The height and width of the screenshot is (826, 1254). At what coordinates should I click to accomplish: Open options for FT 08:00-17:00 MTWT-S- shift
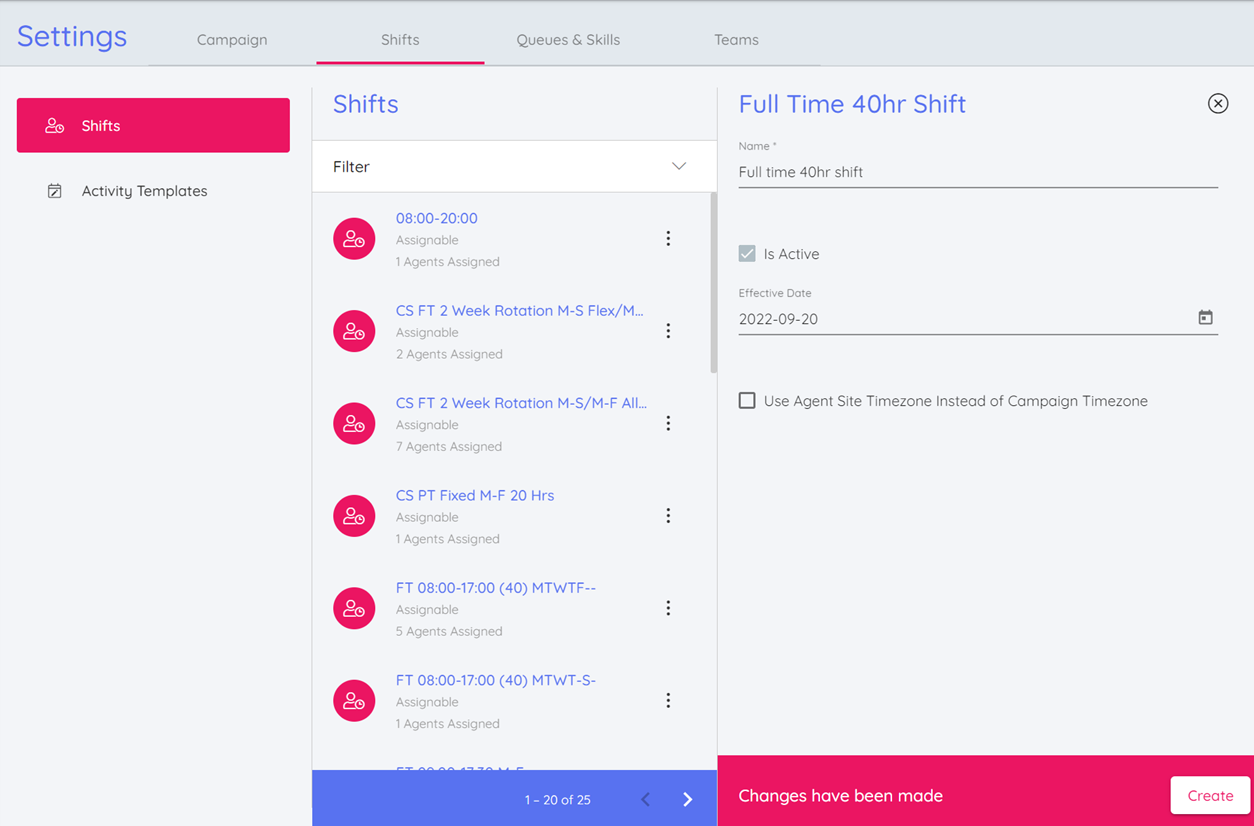(x=668, y=701)
